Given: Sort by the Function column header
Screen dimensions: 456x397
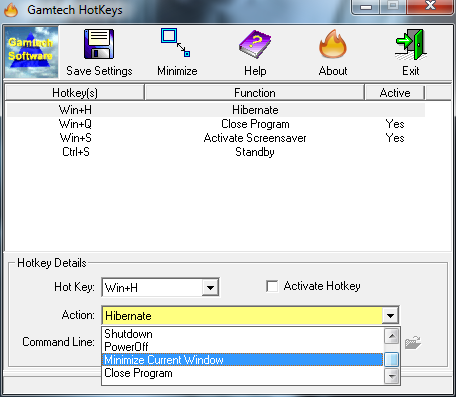Looking at the screenshot, I should point(255,93).
